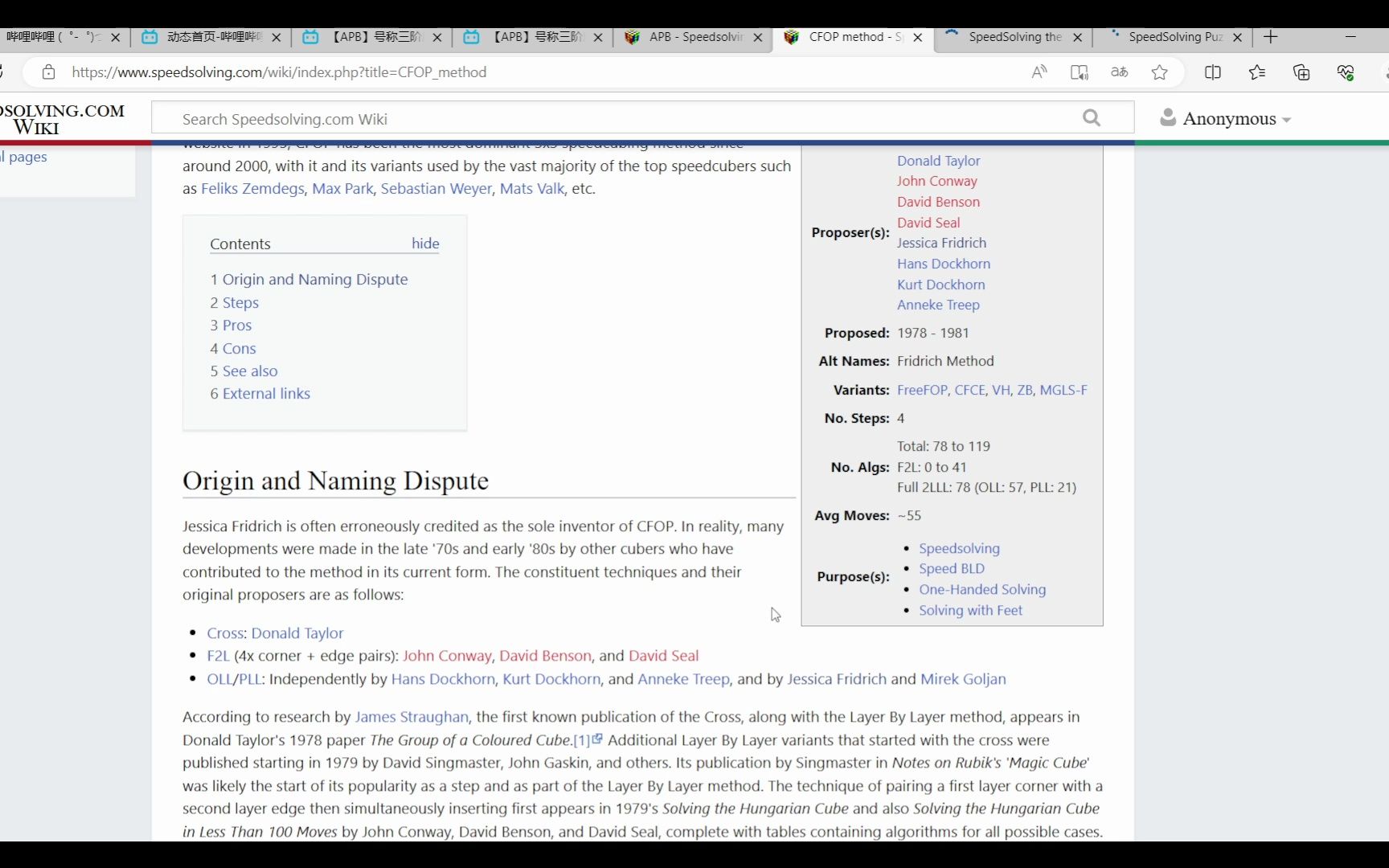Image resolution: width=1389 pixels, height=868 pixels.
Task: Expand the Anonymous user dropdown
Action: 1287,120
